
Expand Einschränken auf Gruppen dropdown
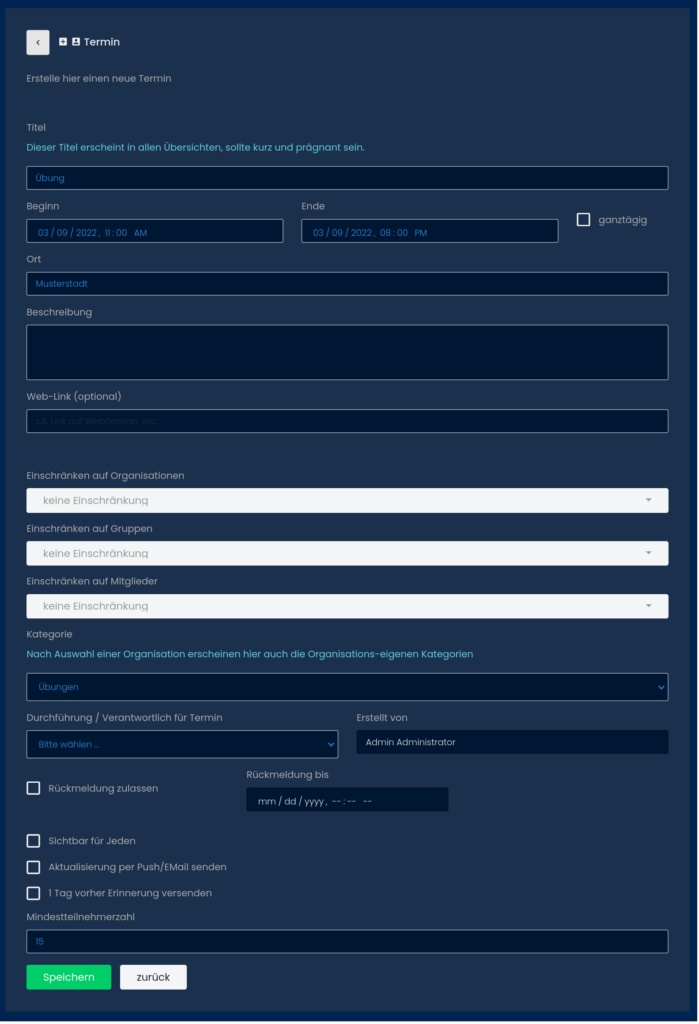point(347,553)
